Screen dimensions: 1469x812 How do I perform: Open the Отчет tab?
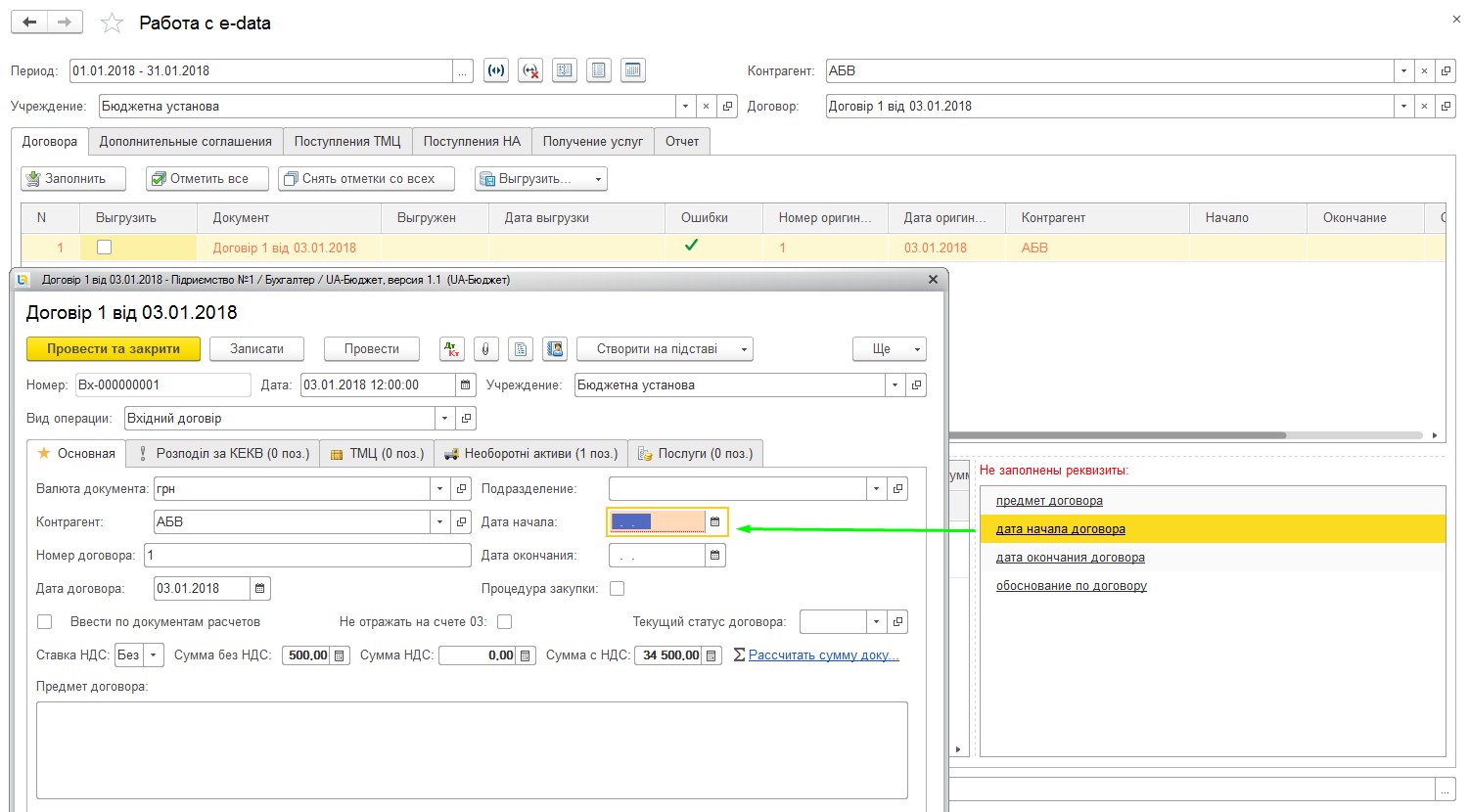pyautogui.click(x=682, y=141)
